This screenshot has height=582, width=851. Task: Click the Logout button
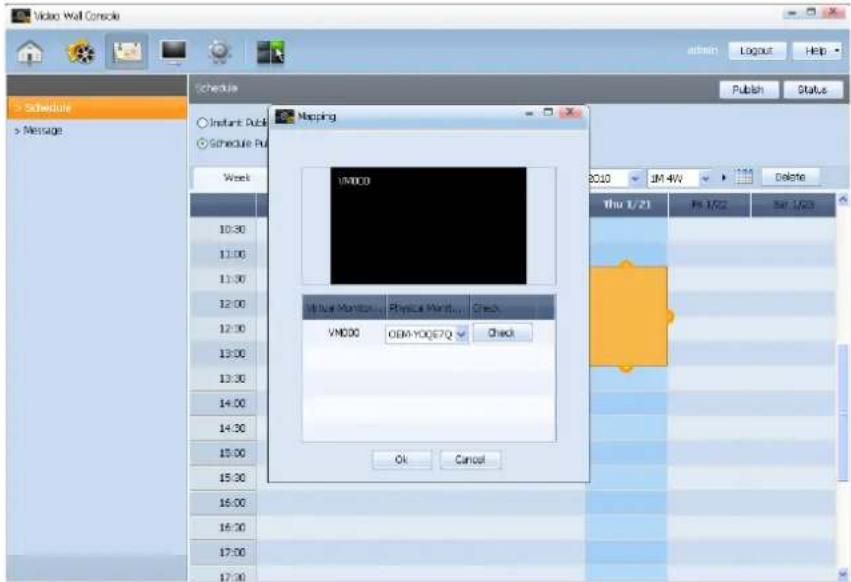pos(757,51)
